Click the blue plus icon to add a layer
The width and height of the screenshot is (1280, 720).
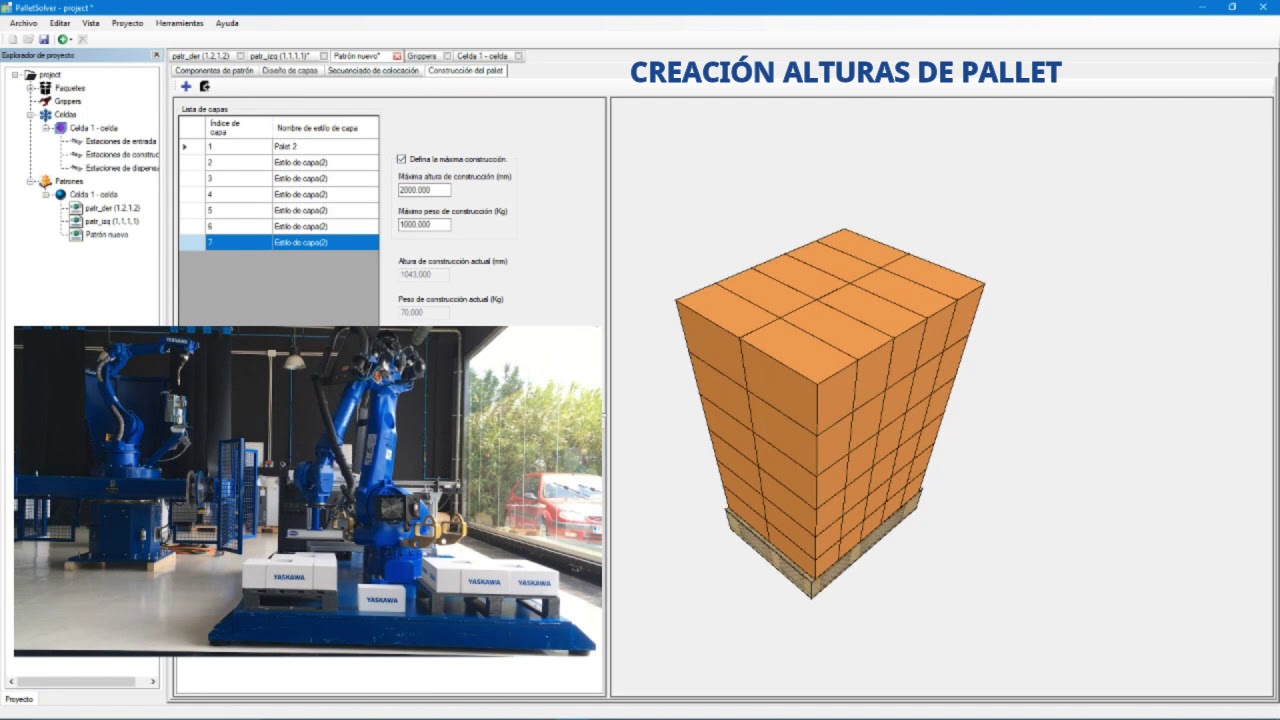(x=186, y=87)
